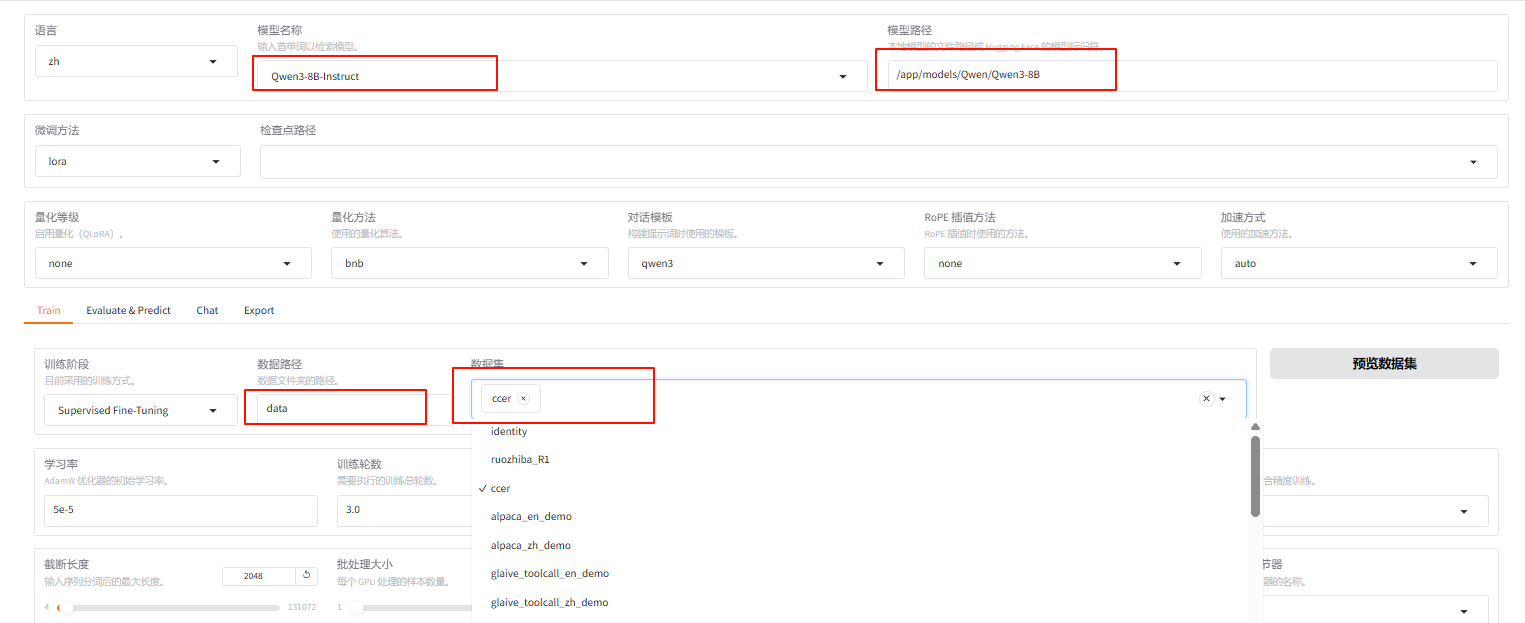This screenshot has height=623, width=1525.
Task: Click the dataset list scrollbar
Action: pyautogui.click(x=1255, y=476)
